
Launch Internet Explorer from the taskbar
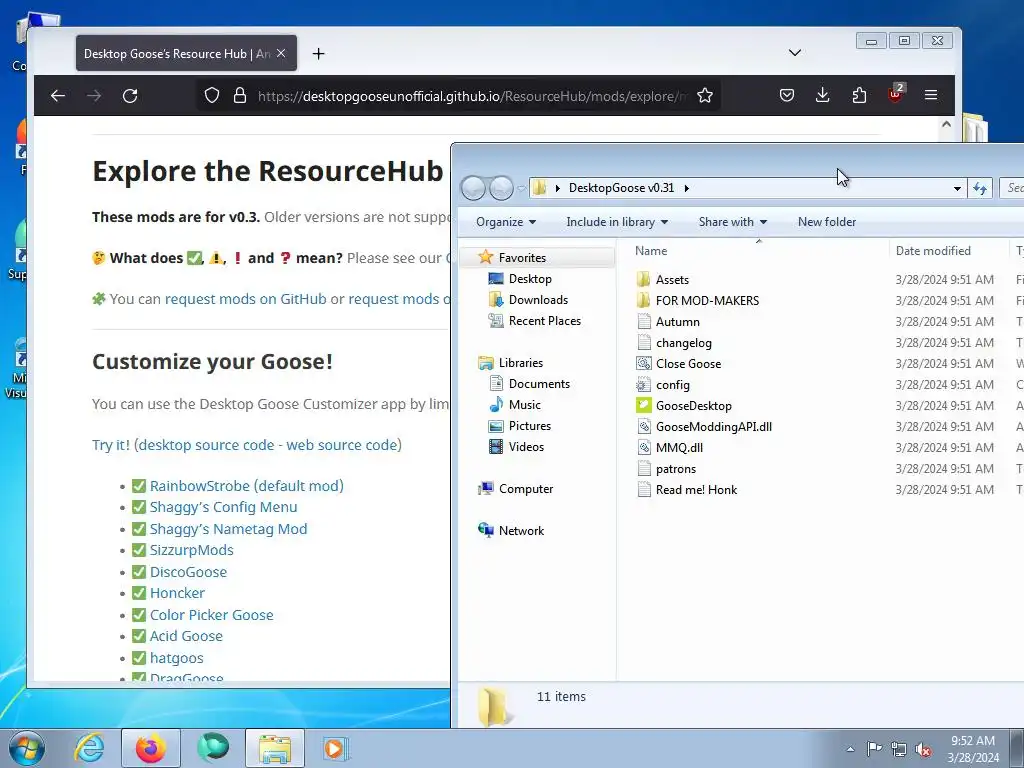pos(89,748)
